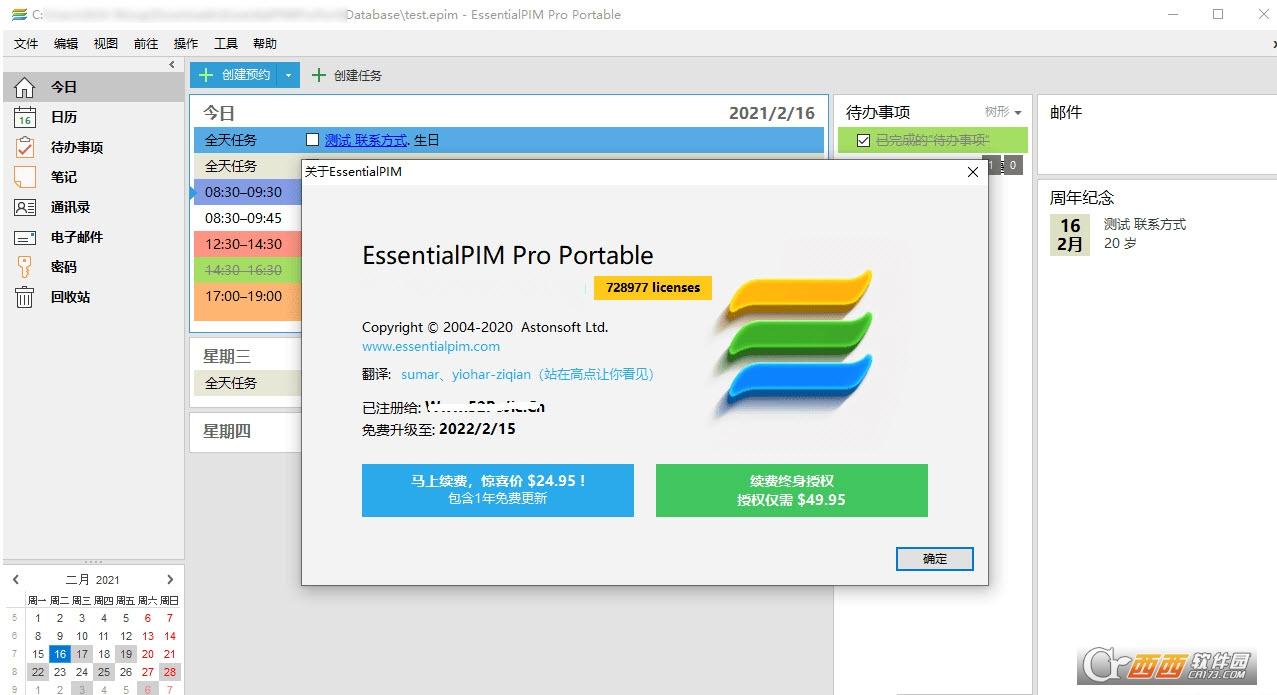Viewport: 1277px width, 695px height.
Task: Open the 帮助 menu
Action: 265,44
